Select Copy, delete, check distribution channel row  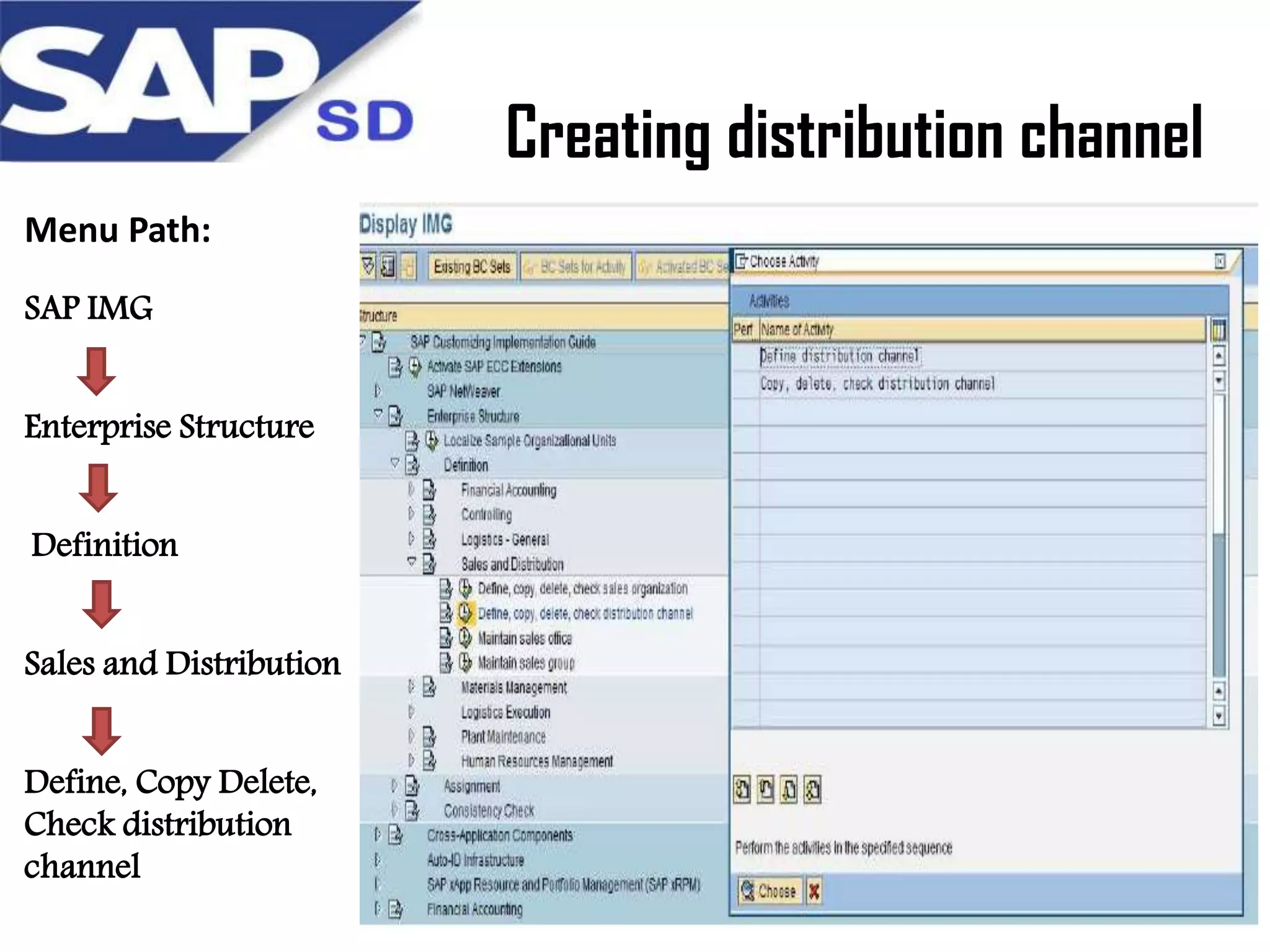[x=969, y=384]
